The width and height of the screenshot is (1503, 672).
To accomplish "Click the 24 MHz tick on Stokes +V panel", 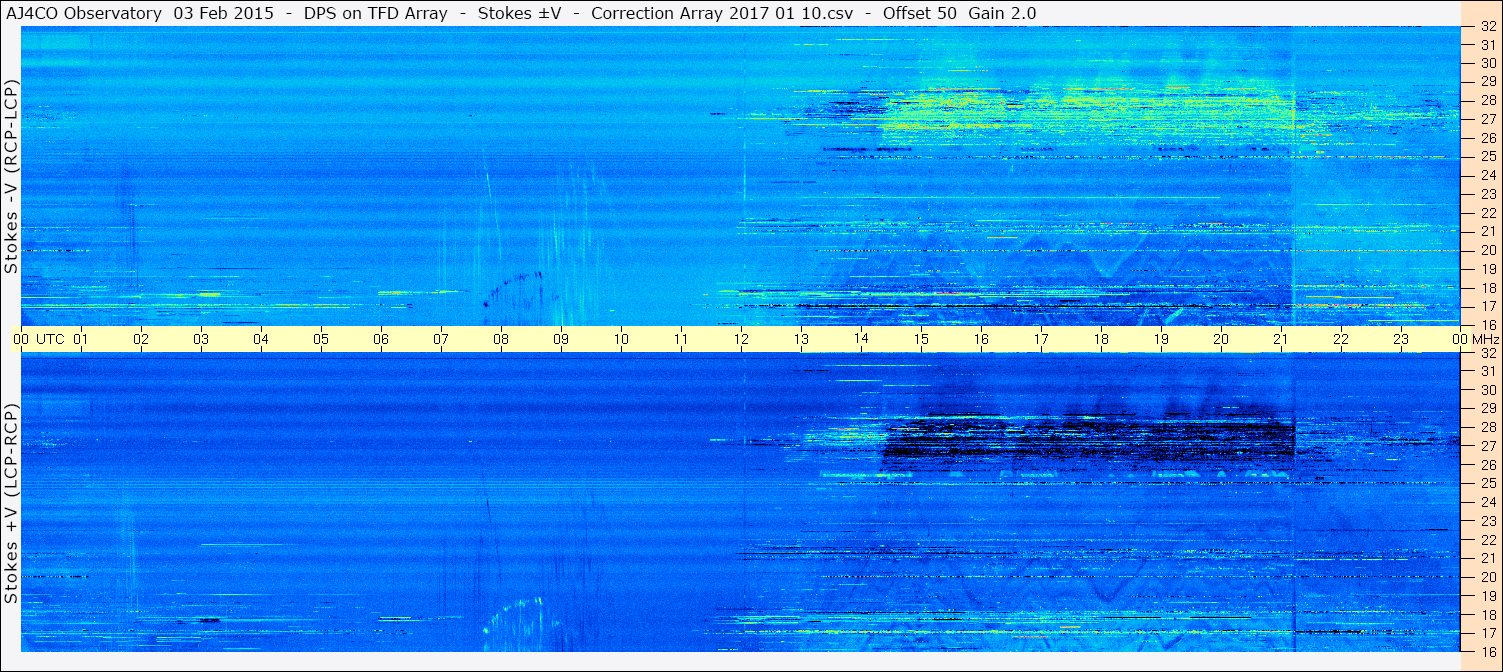I will pyautogui.click(x=1487, y=502).
